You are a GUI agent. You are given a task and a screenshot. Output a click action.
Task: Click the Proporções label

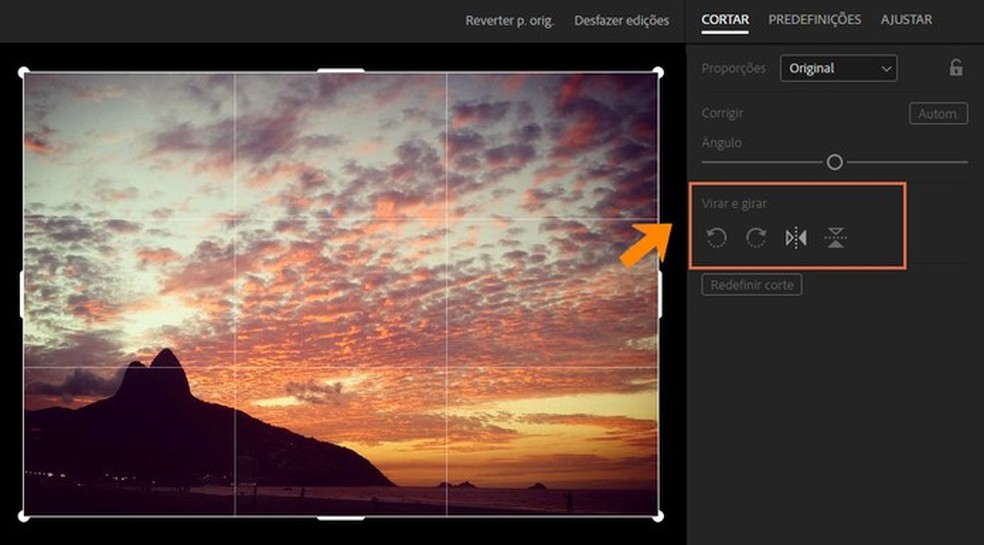point(734,68)
